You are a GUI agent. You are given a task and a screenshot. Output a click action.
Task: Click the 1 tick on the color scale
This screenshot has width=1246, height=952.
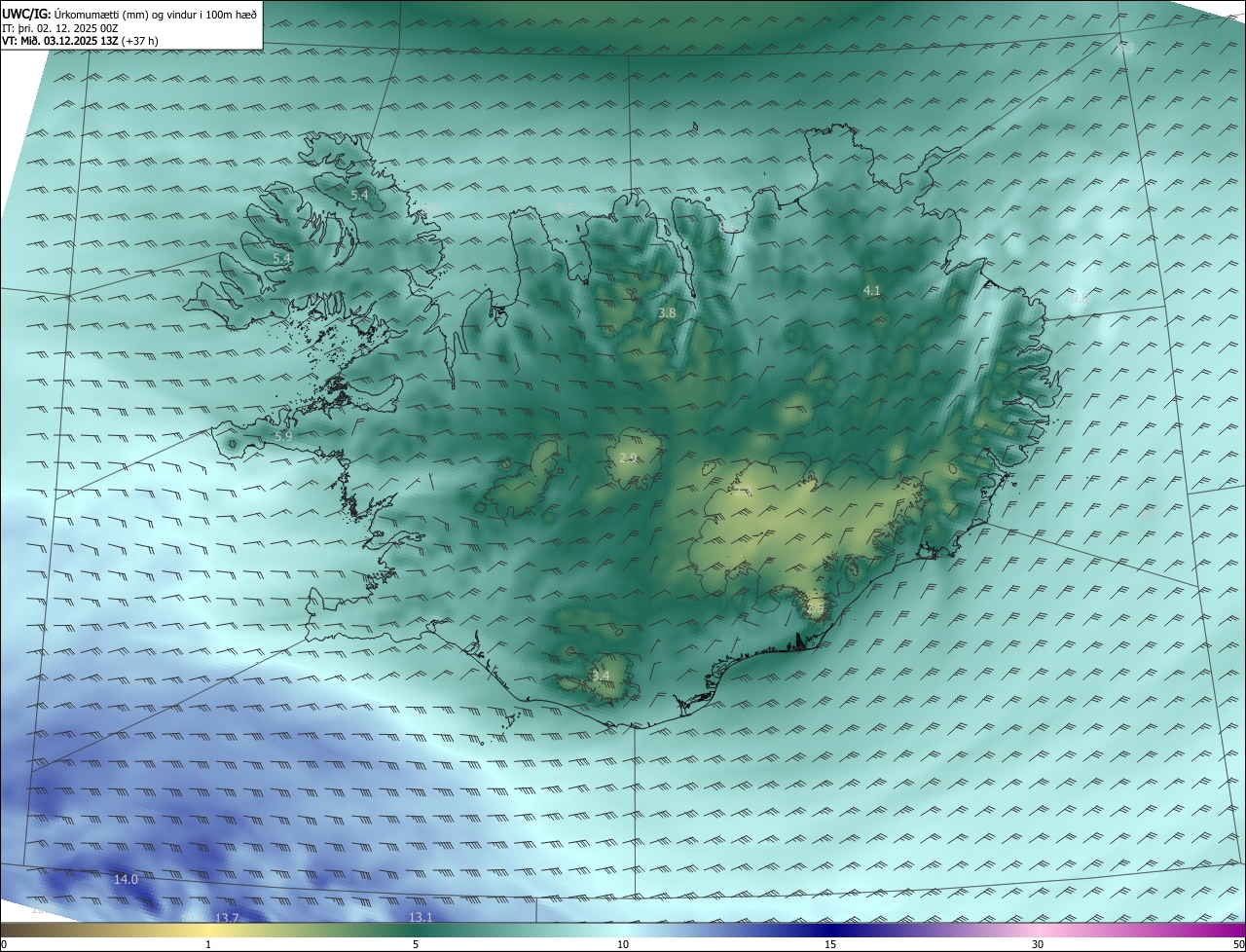coord(208,944)
